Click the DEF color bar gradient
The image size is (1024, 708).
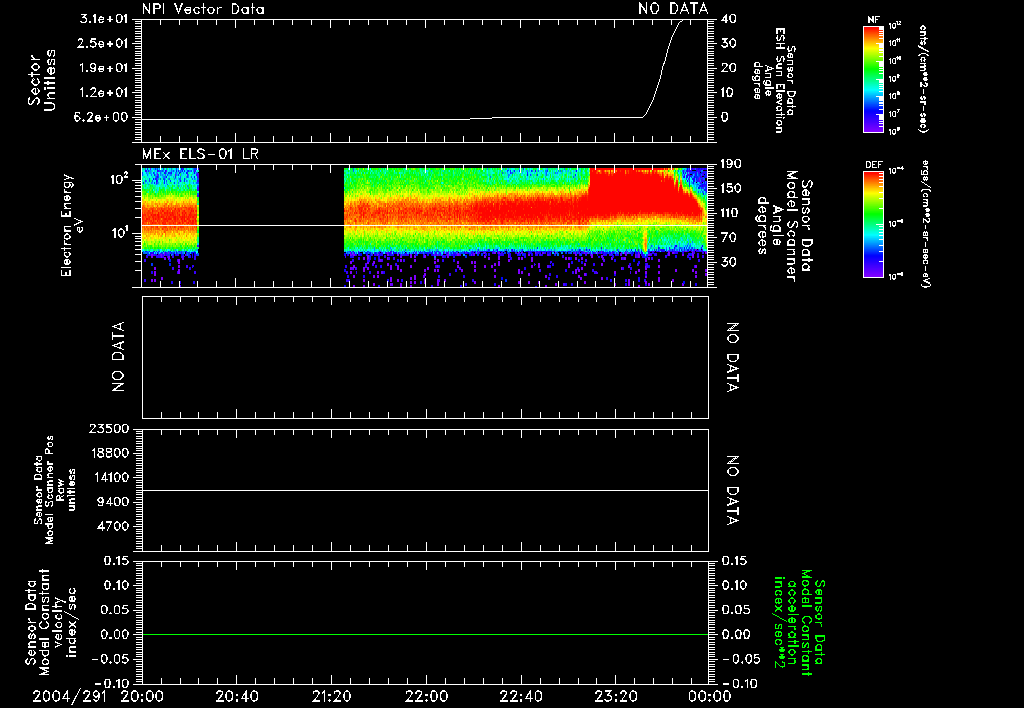pos(873,224)
